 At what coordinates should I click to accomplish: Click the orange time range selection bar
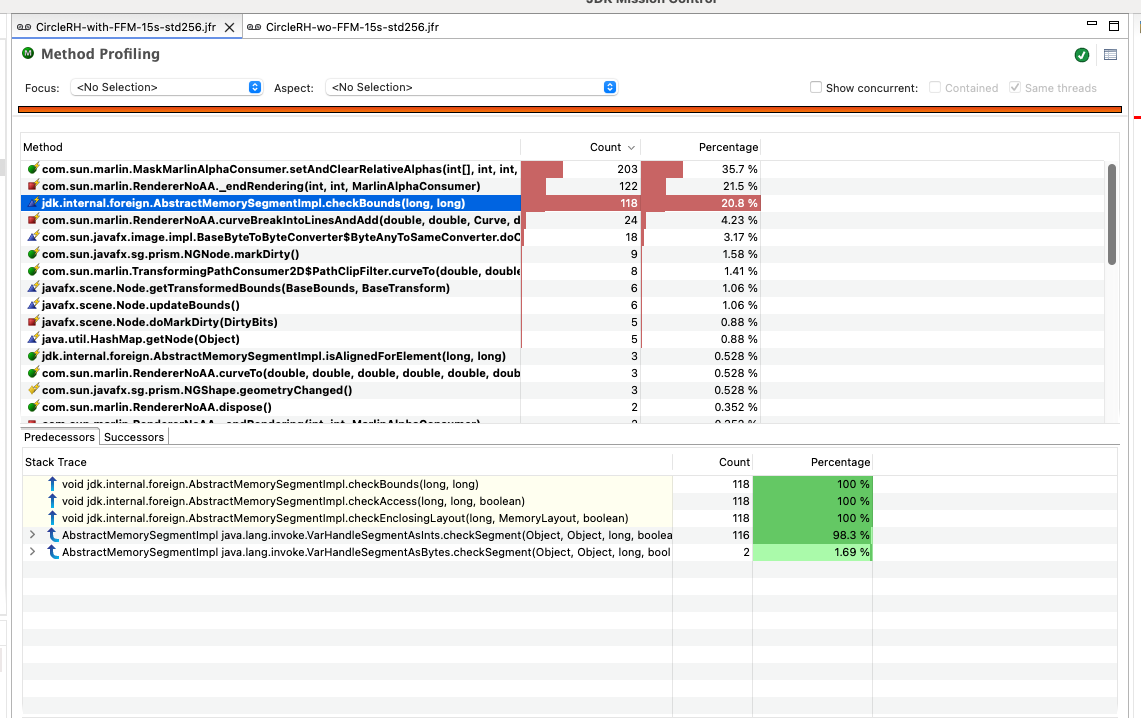[x=569, y=110]
